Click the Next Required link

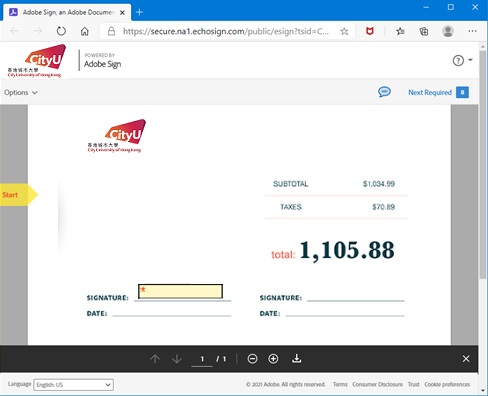pyautogui.click(x=430, y=92)
